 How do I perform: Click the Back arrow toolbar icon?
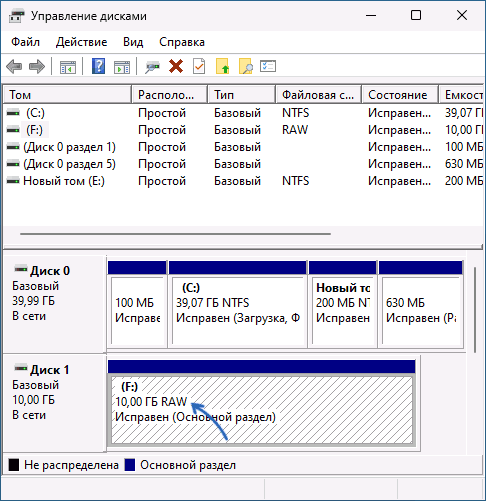click(x=14, y=66)
